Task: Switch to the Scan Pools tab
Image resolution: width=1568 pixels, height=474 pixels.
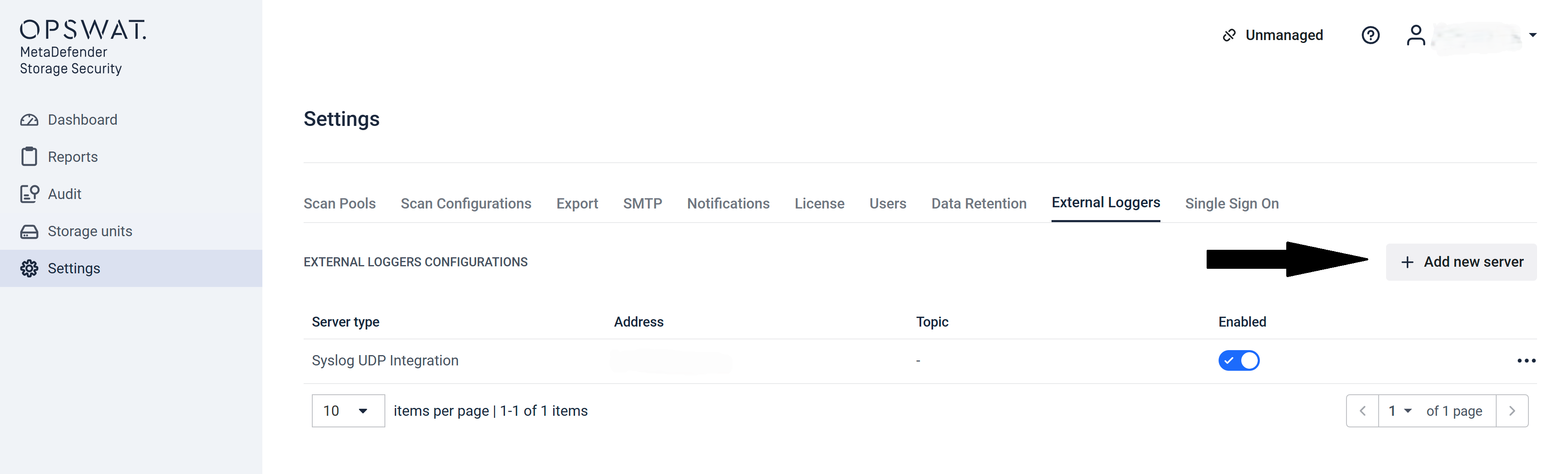Action: pos(340,204)
